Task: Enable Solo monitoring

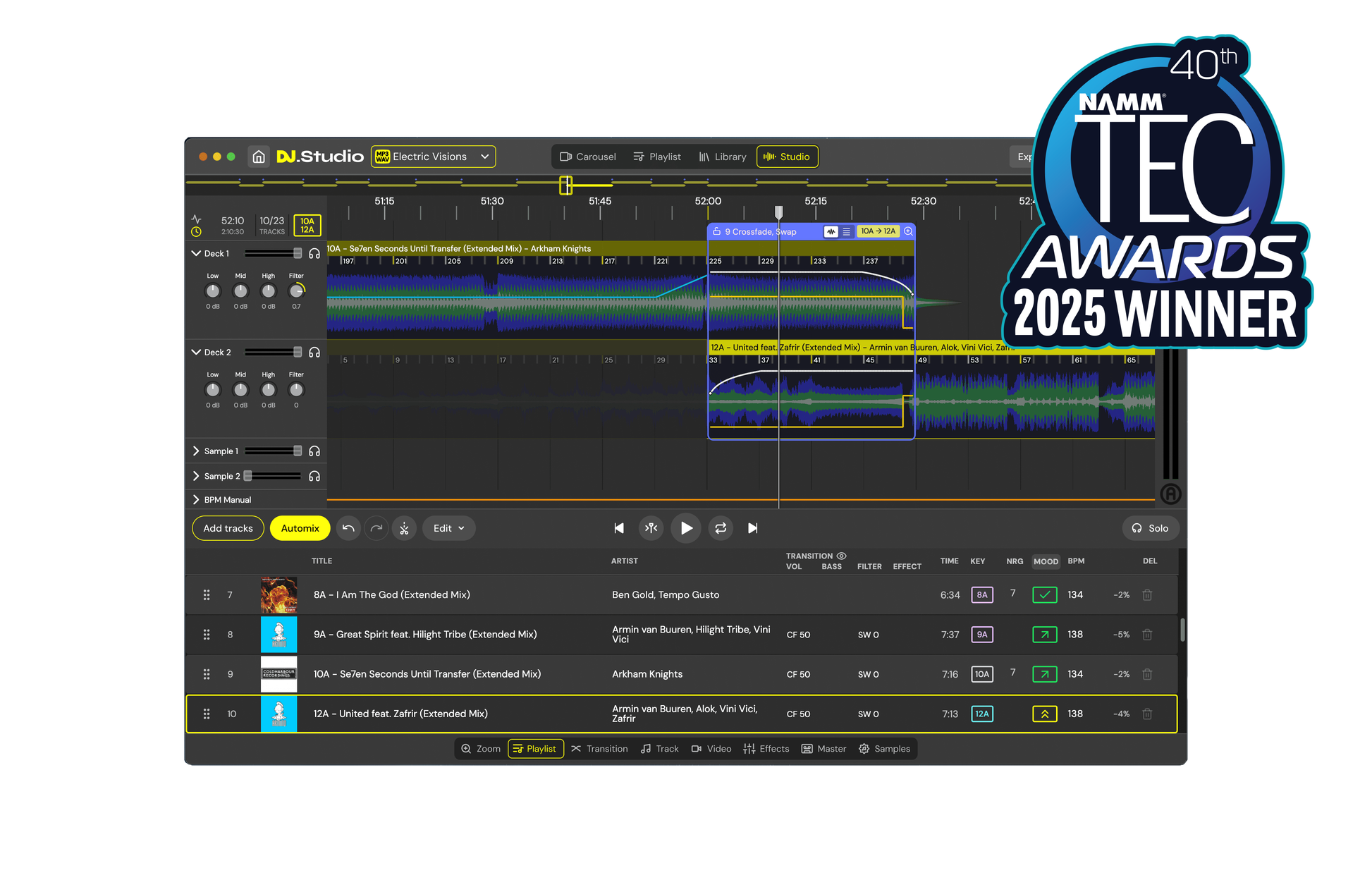Action: click(x=1151, y=528)
